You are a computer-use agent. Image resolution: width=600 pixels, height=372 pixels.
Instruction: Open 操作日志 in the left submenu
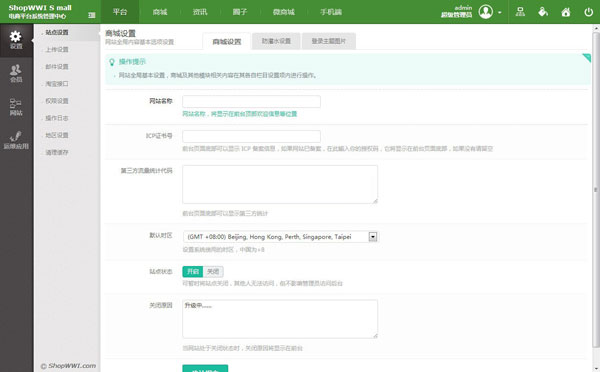pos(57,118)
